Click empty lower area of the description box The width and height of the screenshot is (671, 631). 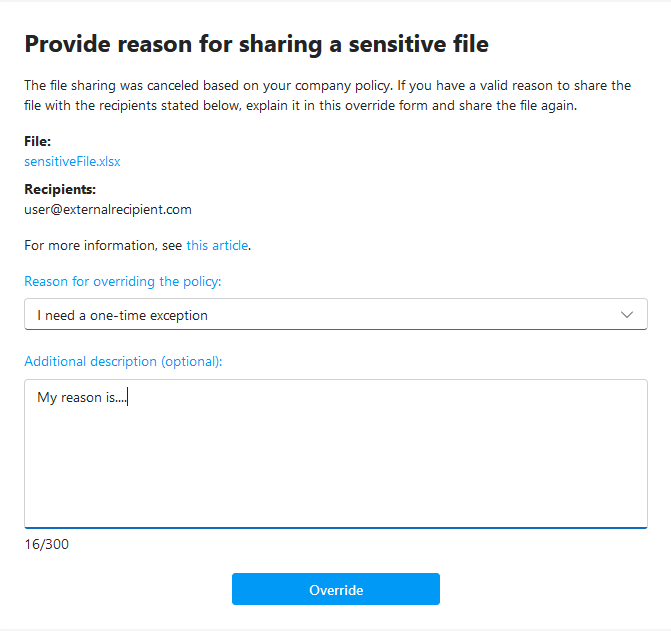coord(335,480)
